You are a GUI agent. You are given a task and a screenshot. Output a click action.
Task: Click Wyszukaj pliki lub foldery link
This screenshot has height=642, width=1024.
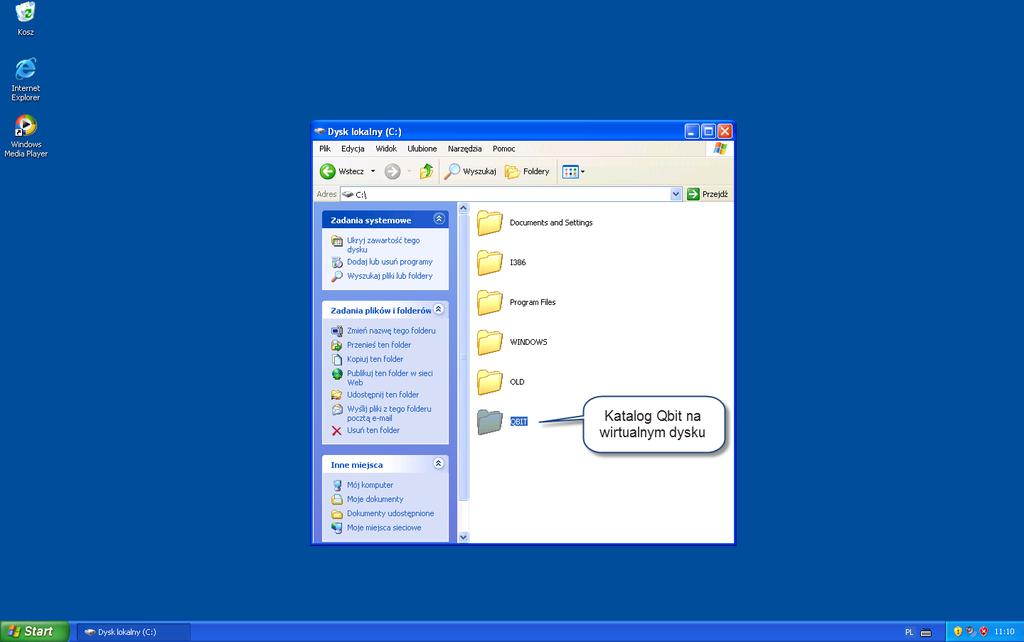click(389, 276)
